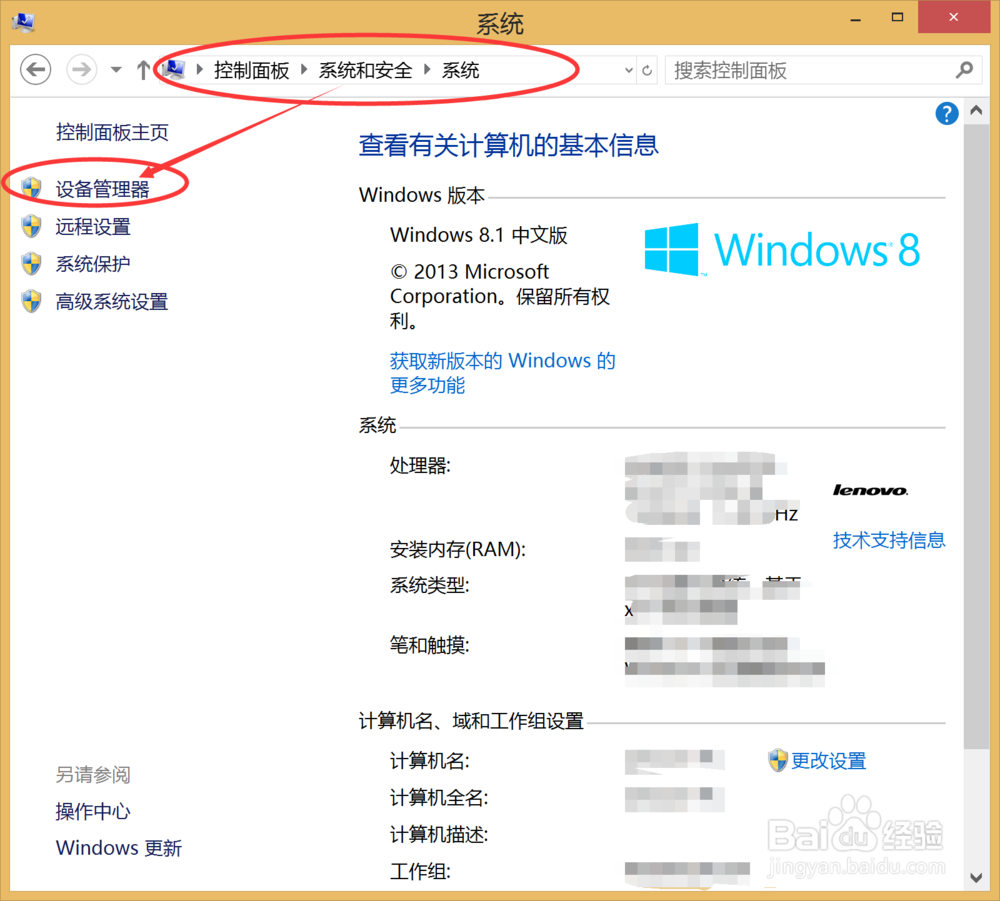This screenshot has width=1000, height=901.
Task: Expand chevron before 控制面板 breadcrumb
Action: click(200, 70)
